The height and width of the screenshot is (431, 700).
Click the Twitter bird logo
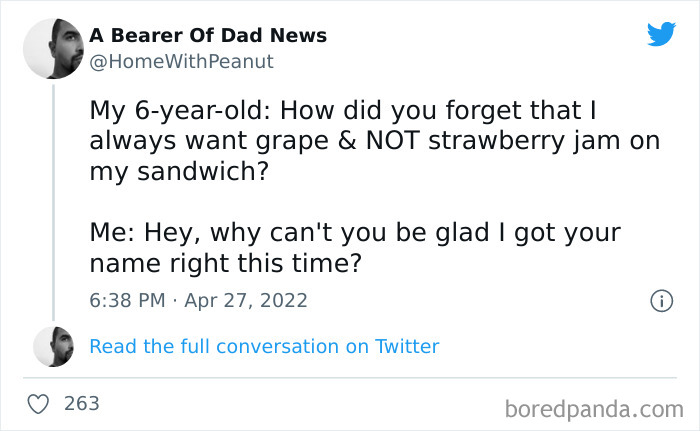coord(661,34)
